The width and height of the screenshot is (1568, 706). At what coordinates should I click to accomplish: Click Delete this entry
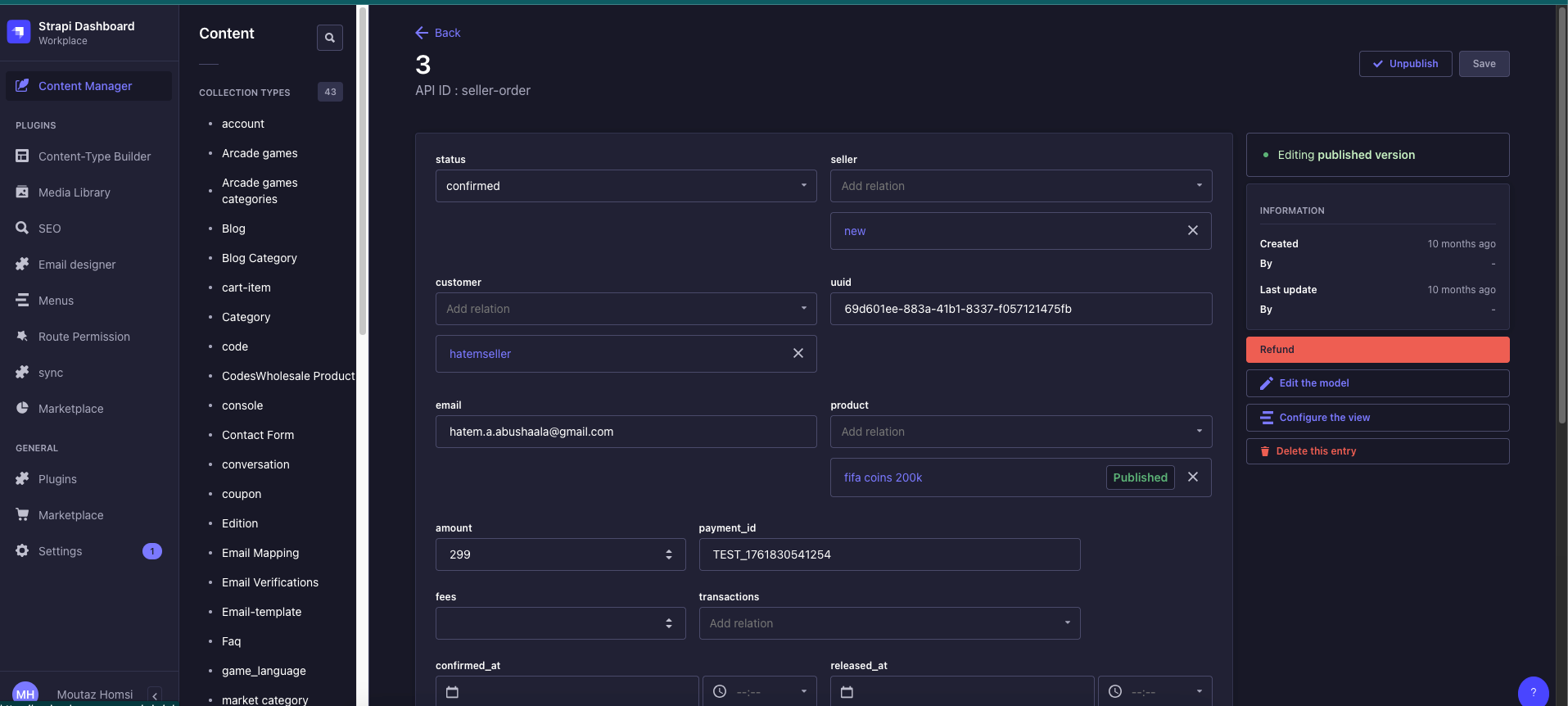(x=1377, y=451)
